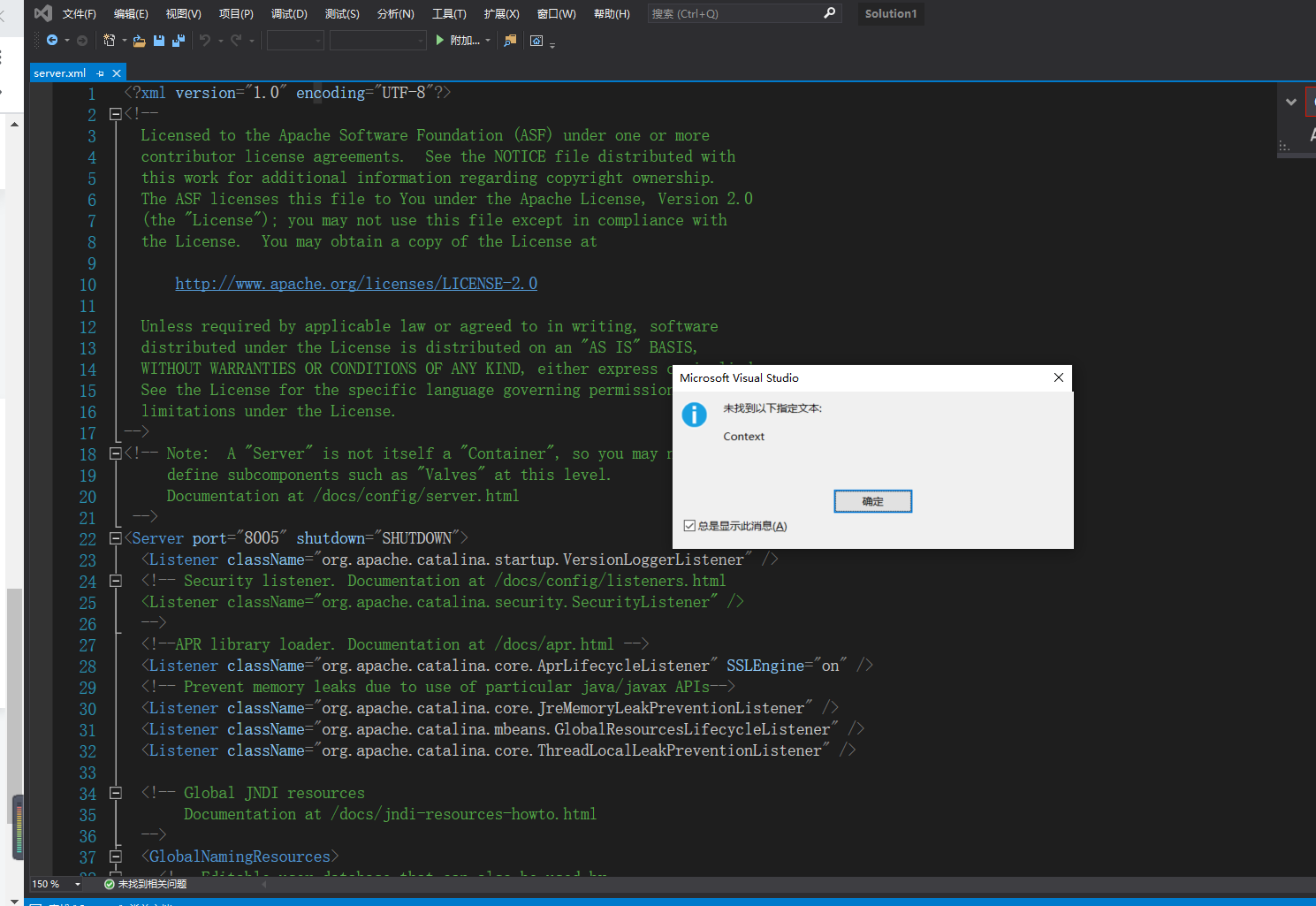
Task: Open the 窗口(W) menu
Action: [556, 13]
